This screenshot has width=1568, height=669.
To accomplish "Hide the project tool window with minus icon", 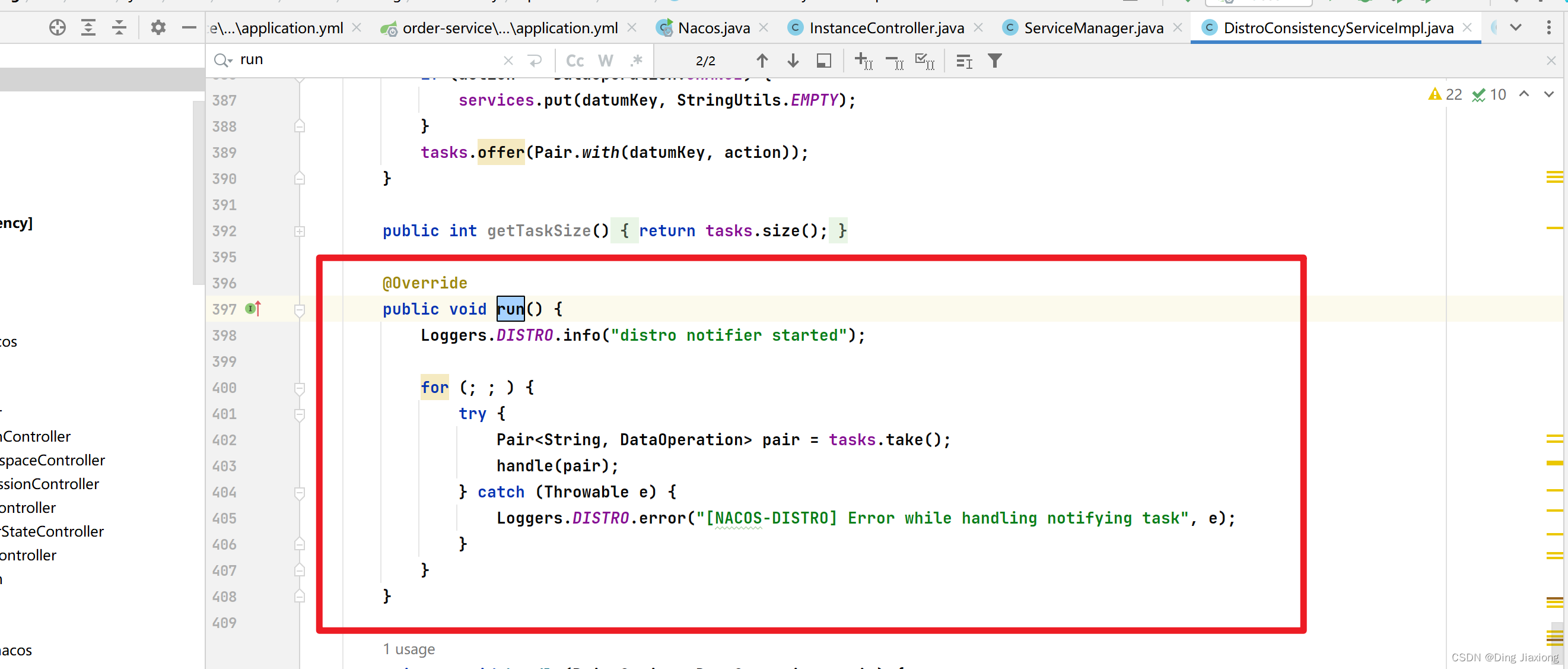I will point(189,27).
